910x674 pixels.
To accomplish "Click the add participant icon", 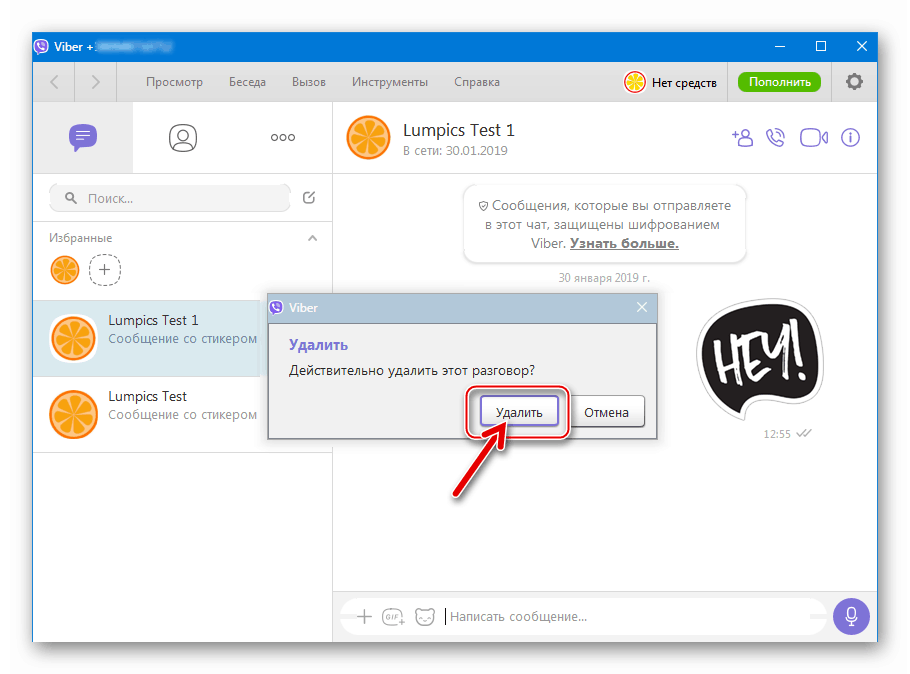I will point(742,138).
